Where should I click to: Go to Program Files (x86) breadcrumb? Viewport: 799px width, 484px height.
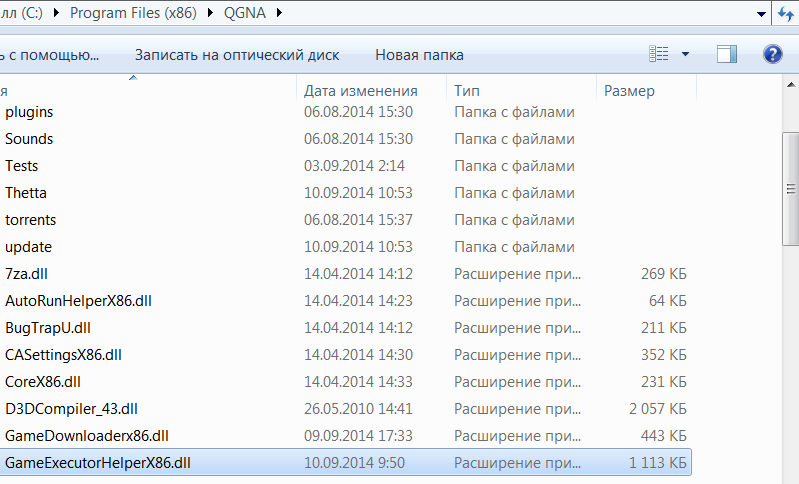(x=133, y=13)
